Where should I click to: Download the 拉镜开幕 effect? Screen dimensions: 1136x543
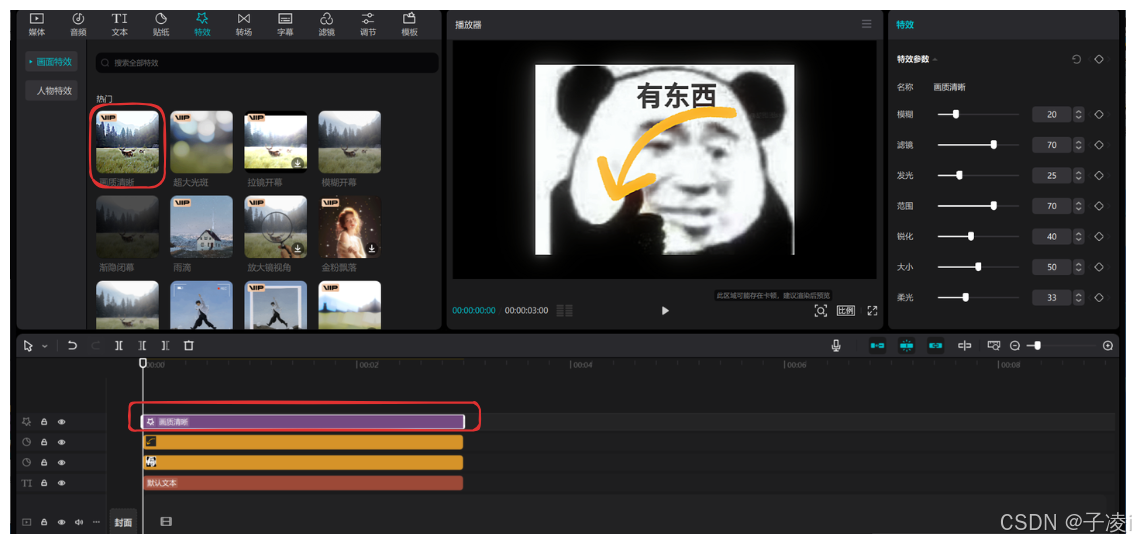point(297,164)
